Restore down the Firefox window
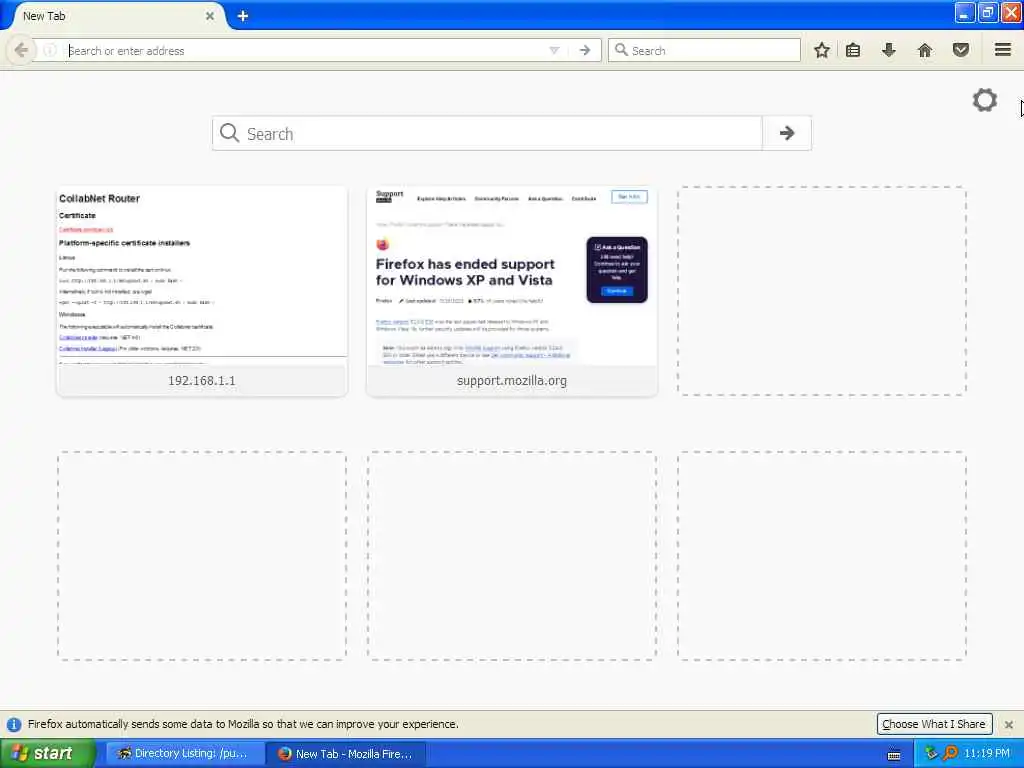This screenshot has height=768, width=1024. pos(988,13)
